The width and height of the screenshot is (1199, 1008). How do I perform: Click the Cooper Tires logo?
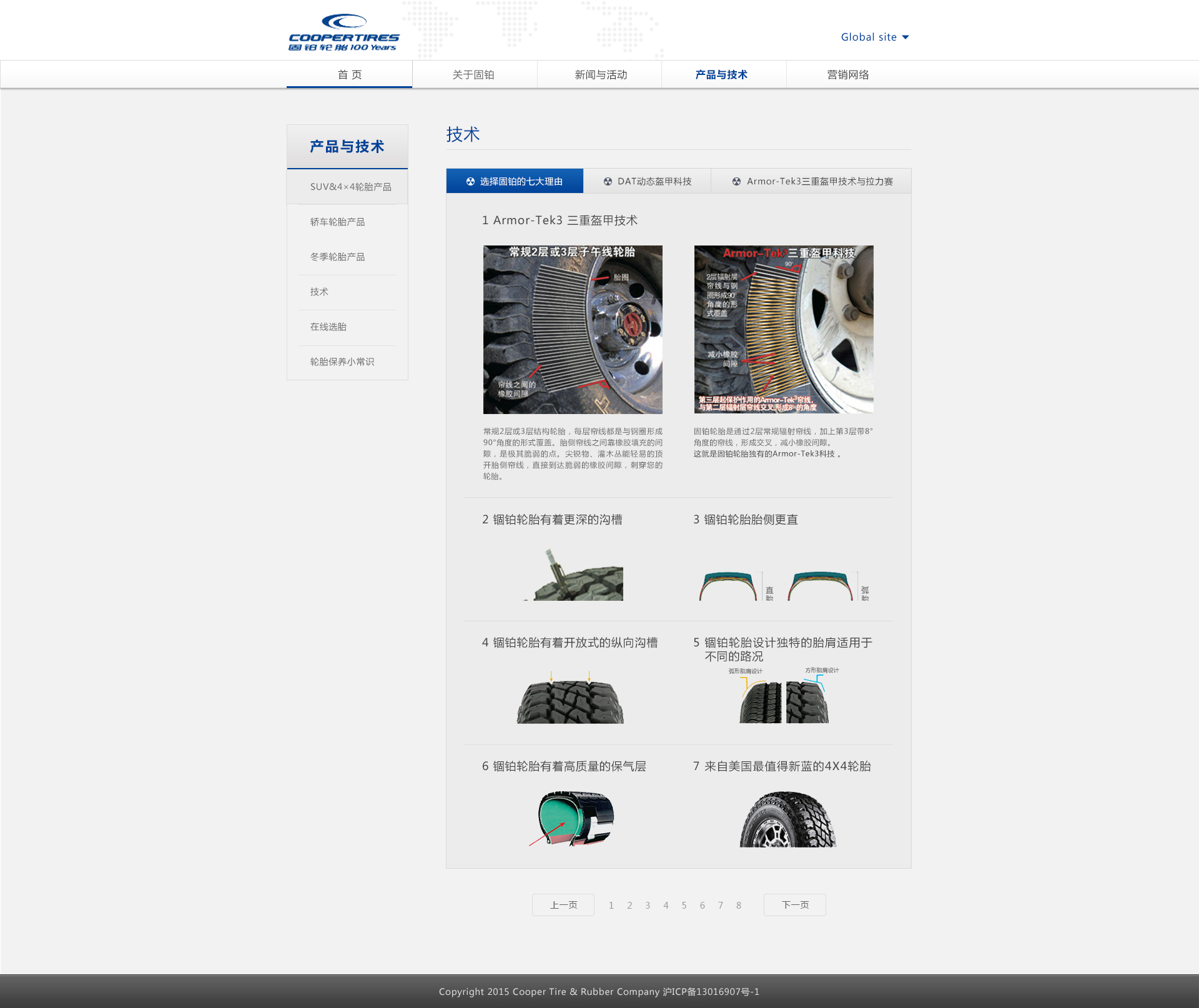click(x=343, y=32)
